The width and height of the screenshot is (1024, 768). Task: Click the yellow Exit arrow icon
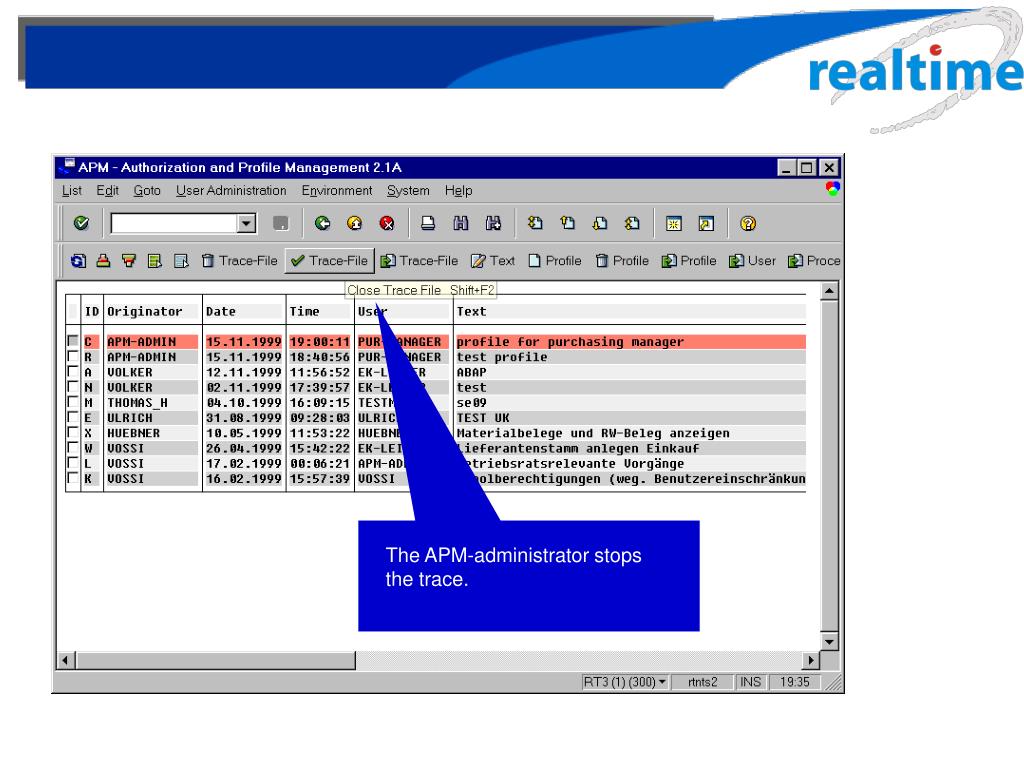[x=355, y=223]
